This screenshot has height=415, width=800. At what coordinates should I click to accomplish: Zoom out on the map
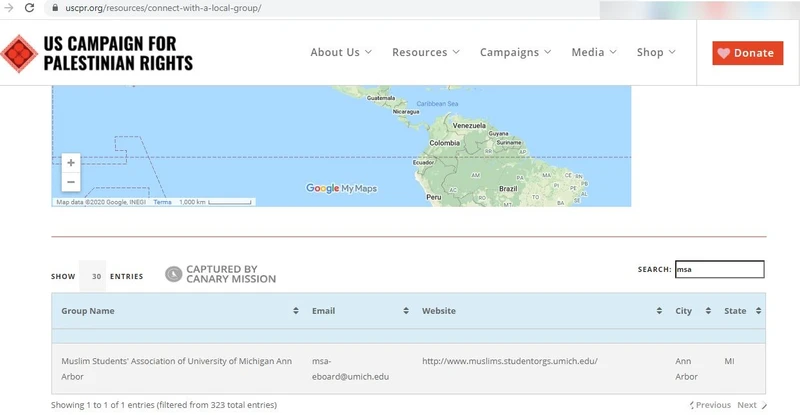[70, 182]
